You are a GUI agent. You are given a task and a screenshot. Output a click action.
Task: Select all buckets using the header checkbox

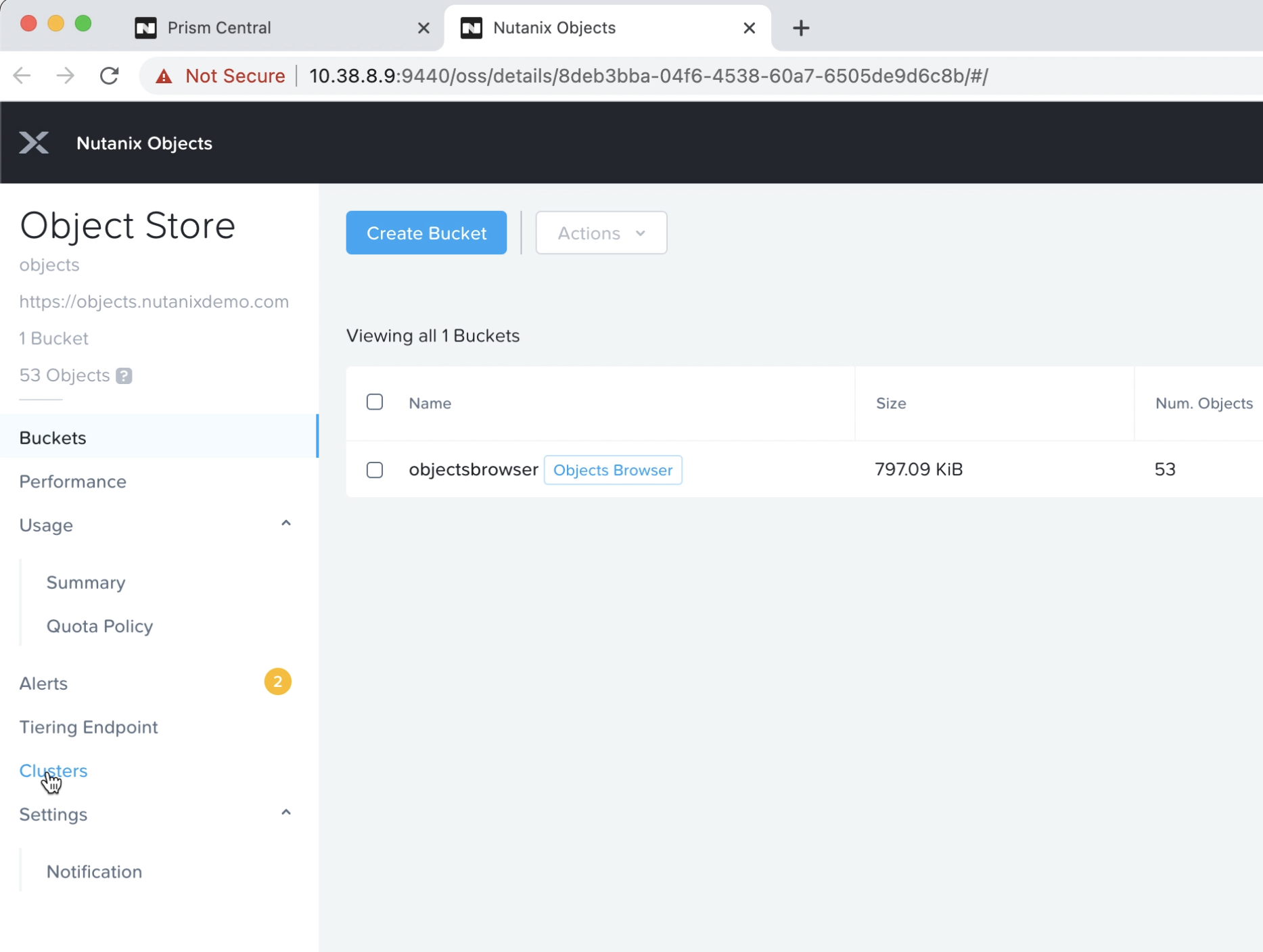point(375,402)
